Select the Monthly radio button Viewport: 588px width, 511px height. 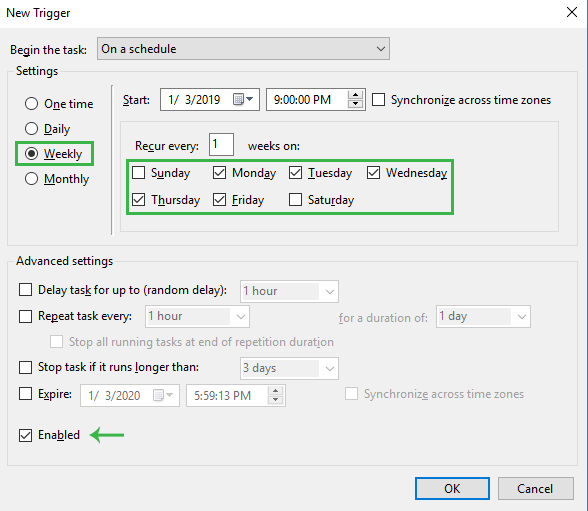point(32,178)
